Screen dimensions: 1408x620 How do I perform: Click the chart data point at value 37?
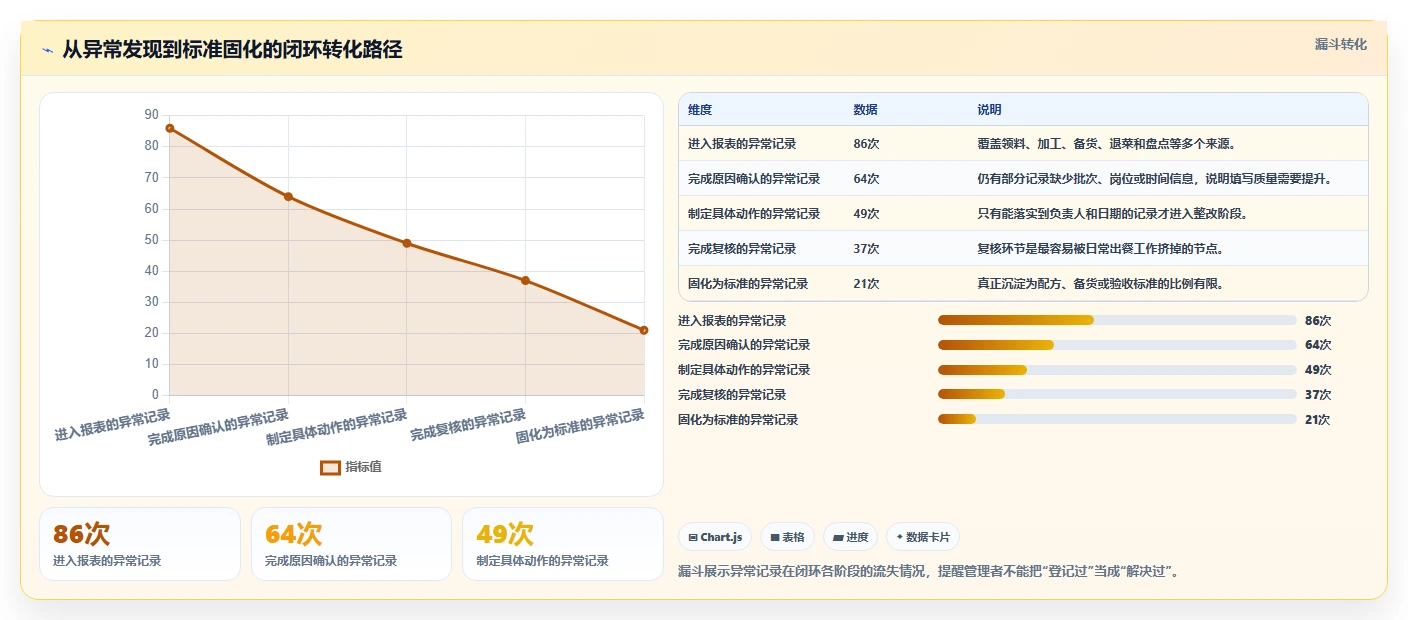coord(525,280)
